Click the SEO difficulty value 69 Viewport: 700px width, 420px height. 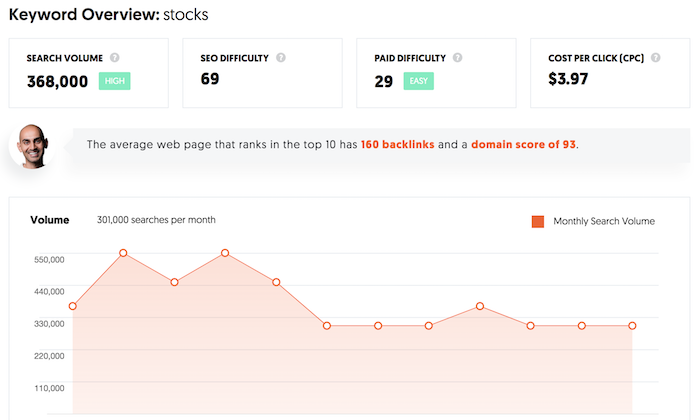210,79
